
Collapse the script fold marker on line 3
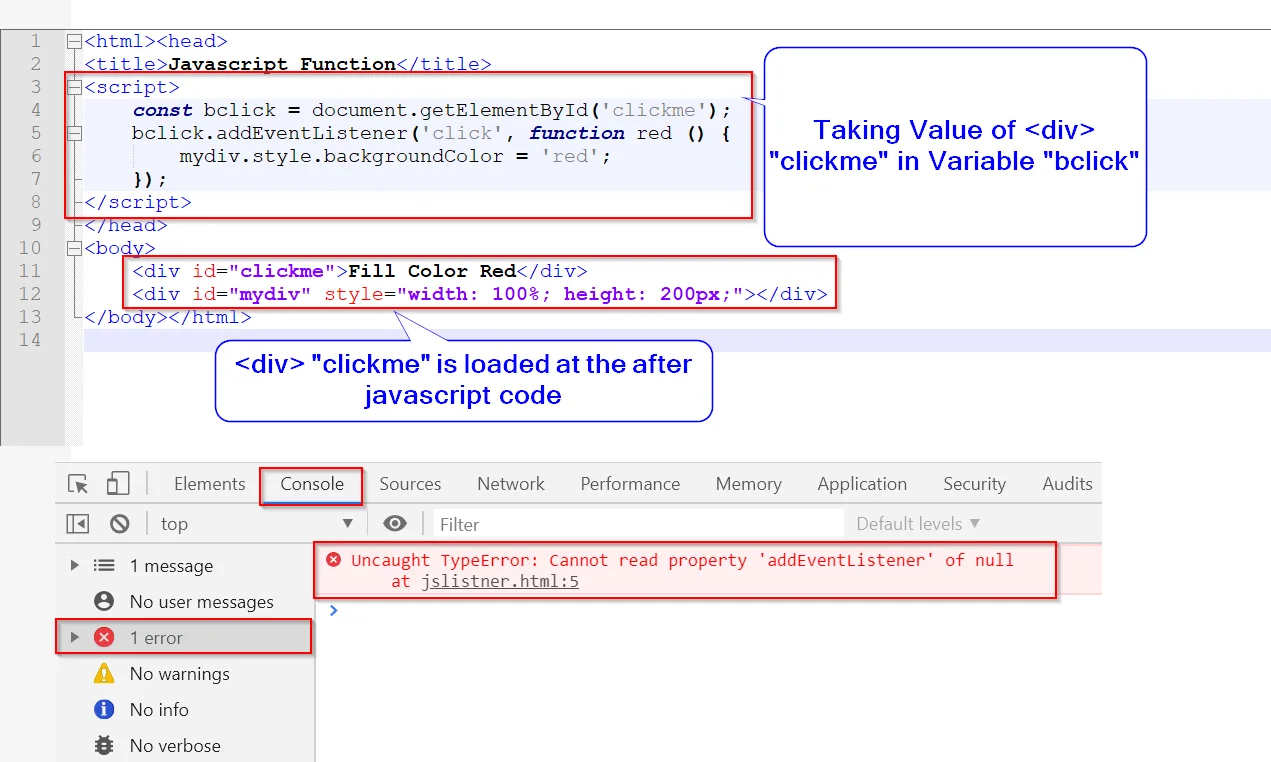73,87
